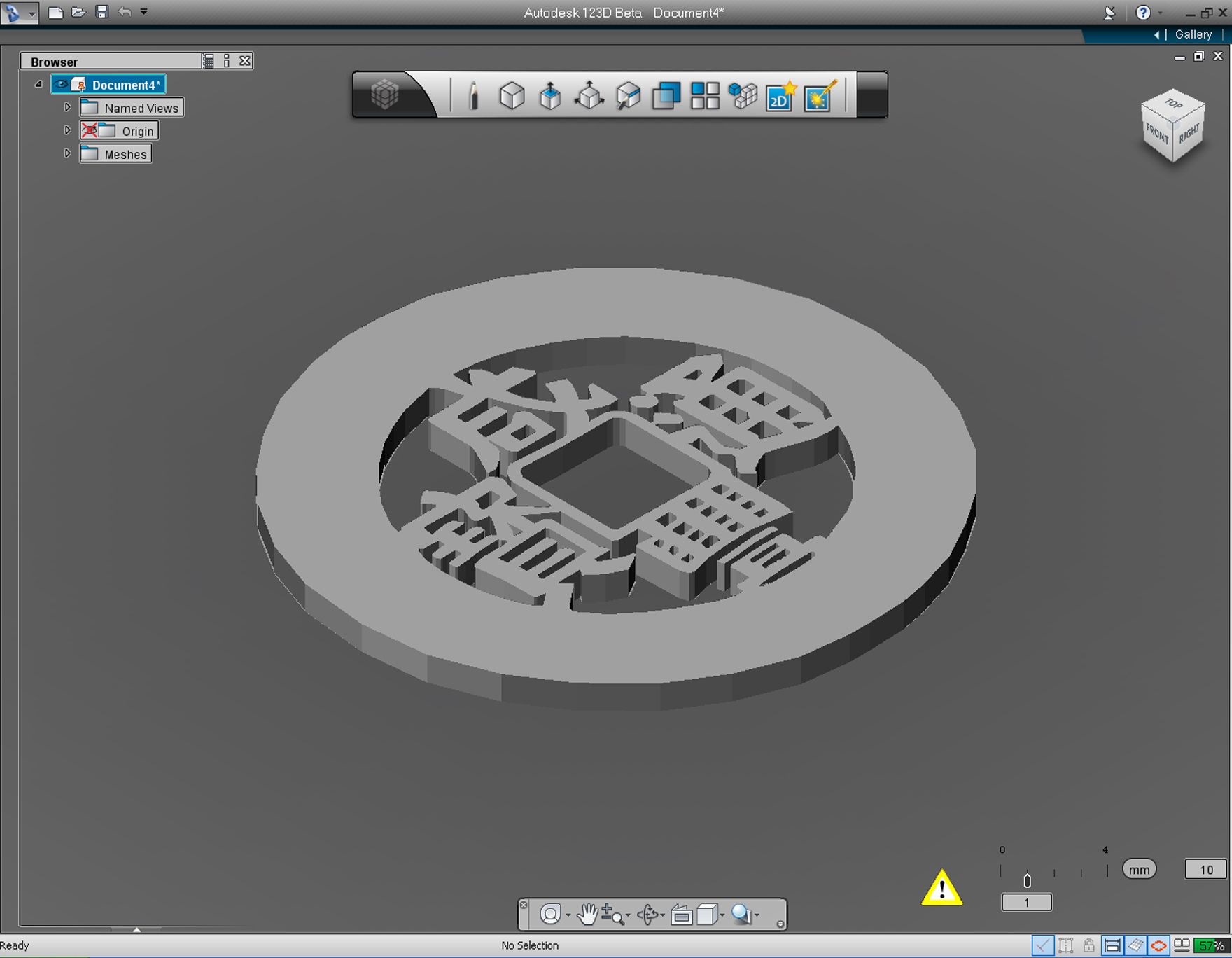Screen dimensions: 1232x958
Task: Open the Pattern four-squares tool
Action: (x=705, y=95)
